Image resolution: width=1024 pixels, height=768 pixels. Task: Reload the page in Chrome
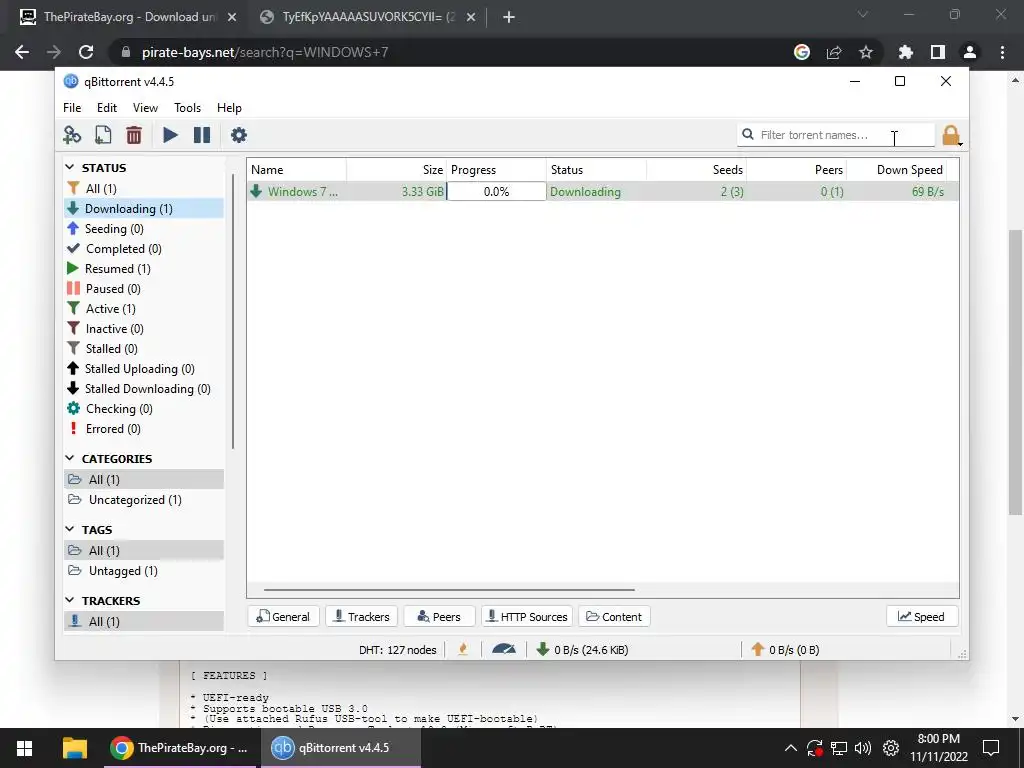[x=86, y=52]
